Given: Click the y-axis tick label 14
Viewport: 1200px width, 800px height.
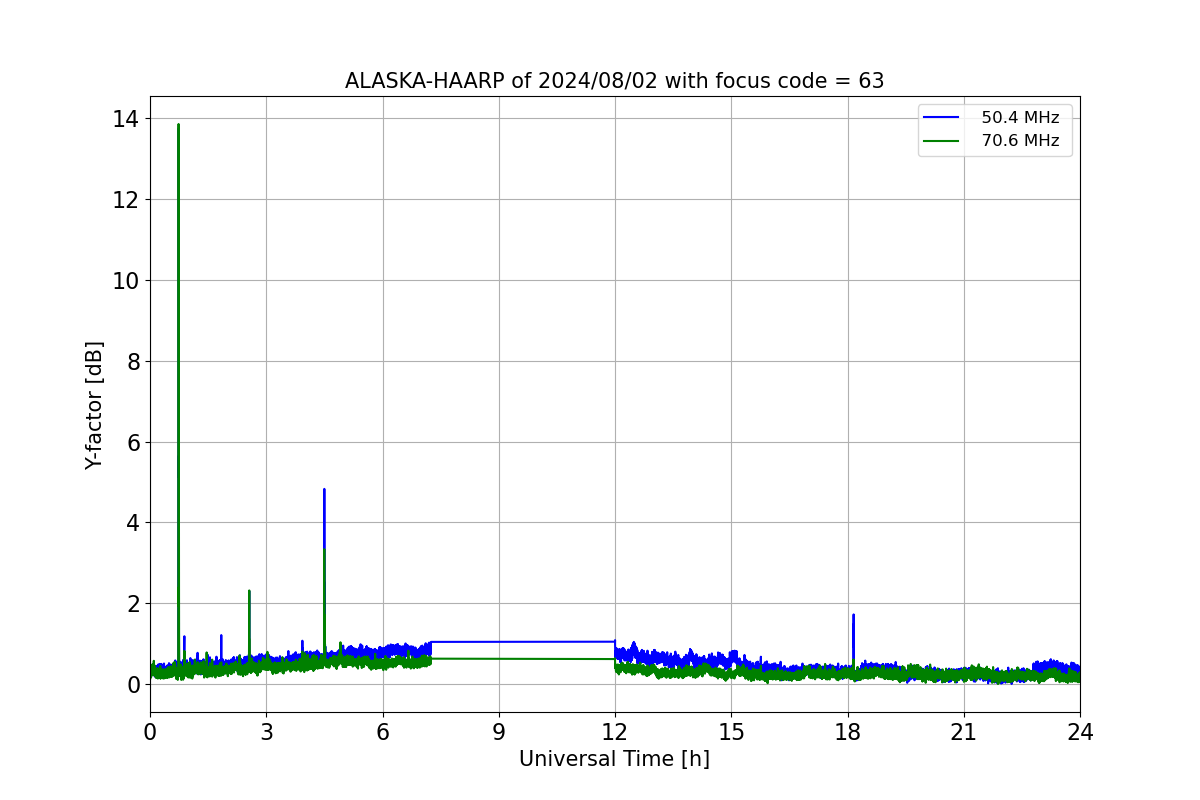Looking at the screenshot, I should (127, 119).
